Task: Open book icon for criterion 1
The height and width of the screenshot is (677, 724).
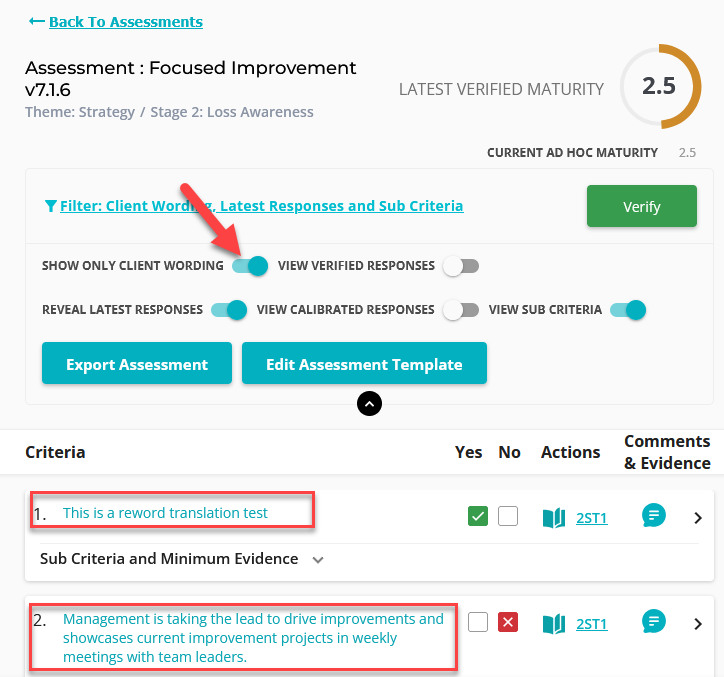Action: click(x=554, y=518)
